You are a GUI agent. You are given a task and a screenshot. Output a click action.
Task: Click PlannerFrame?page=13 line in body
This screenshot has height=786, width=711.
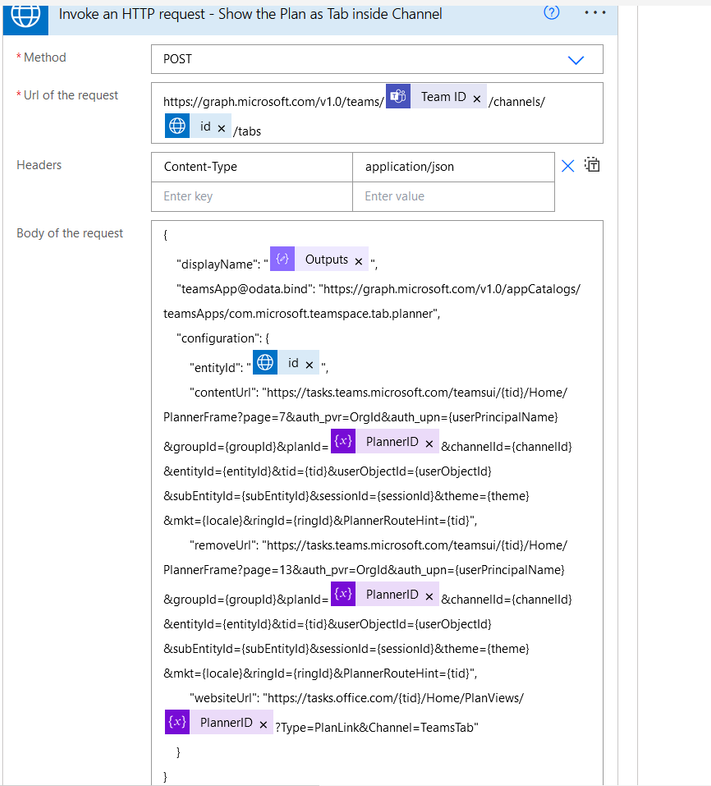click(x=364, y=570)
